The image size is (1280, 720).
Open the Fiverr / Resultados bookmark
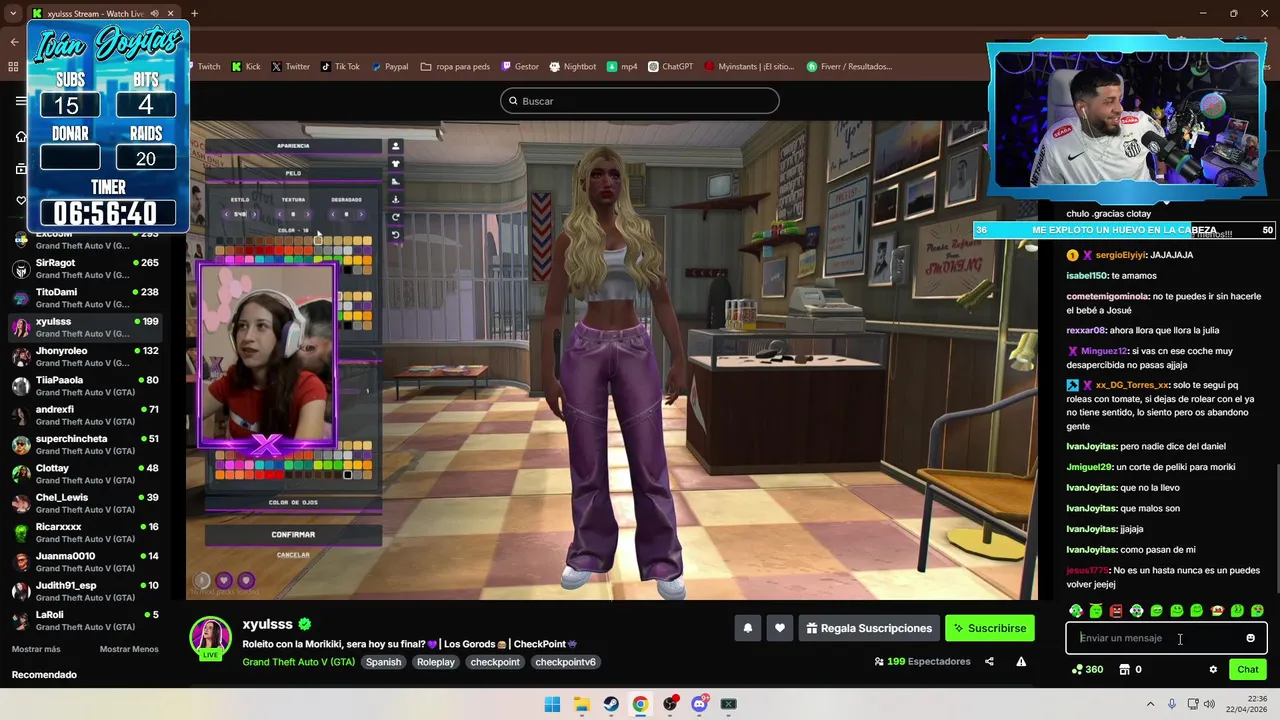pyautogui.click(x=849, y=67)
